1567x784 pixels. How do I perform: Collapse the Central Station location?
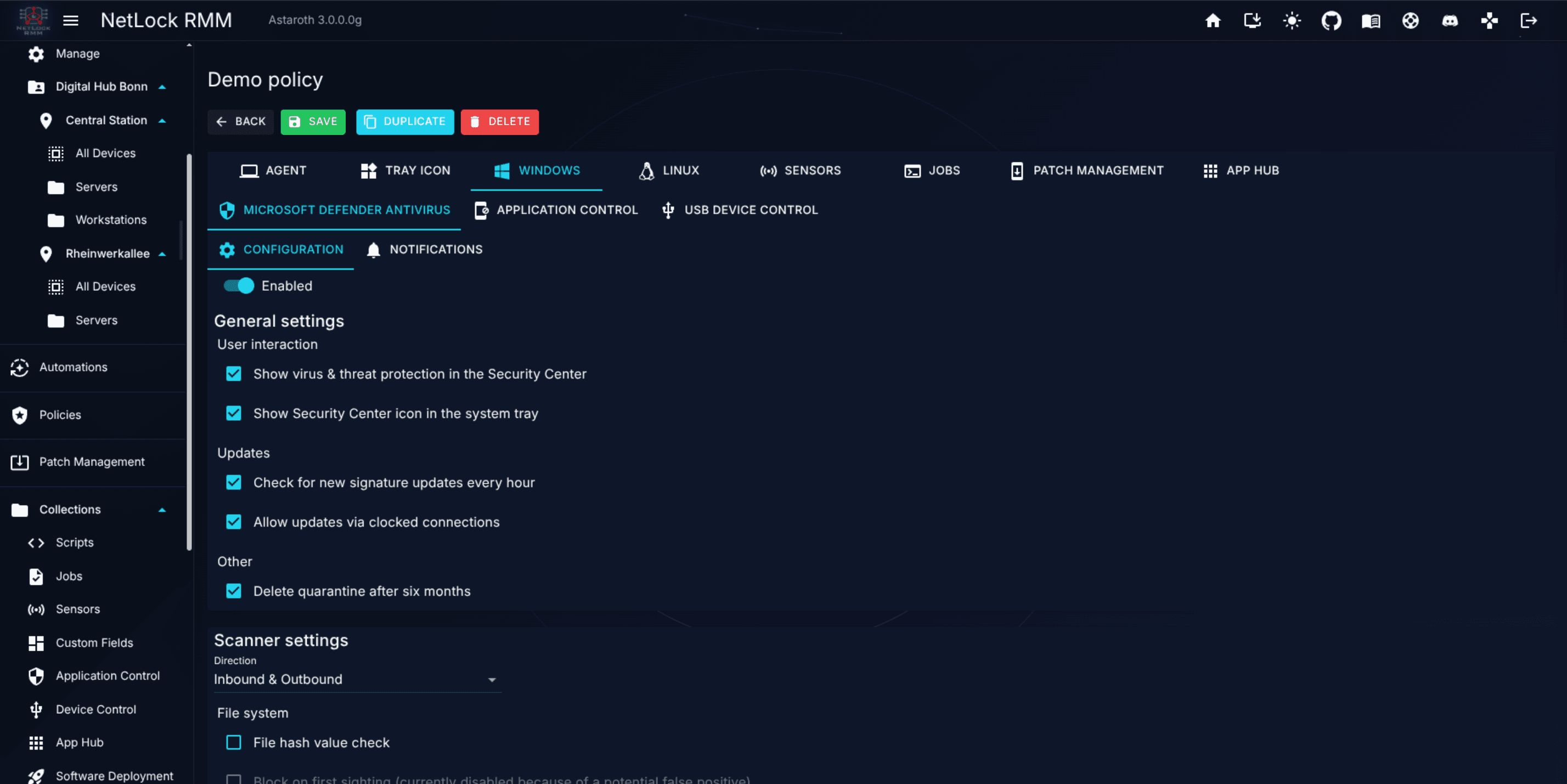click(x=162, y=121)
